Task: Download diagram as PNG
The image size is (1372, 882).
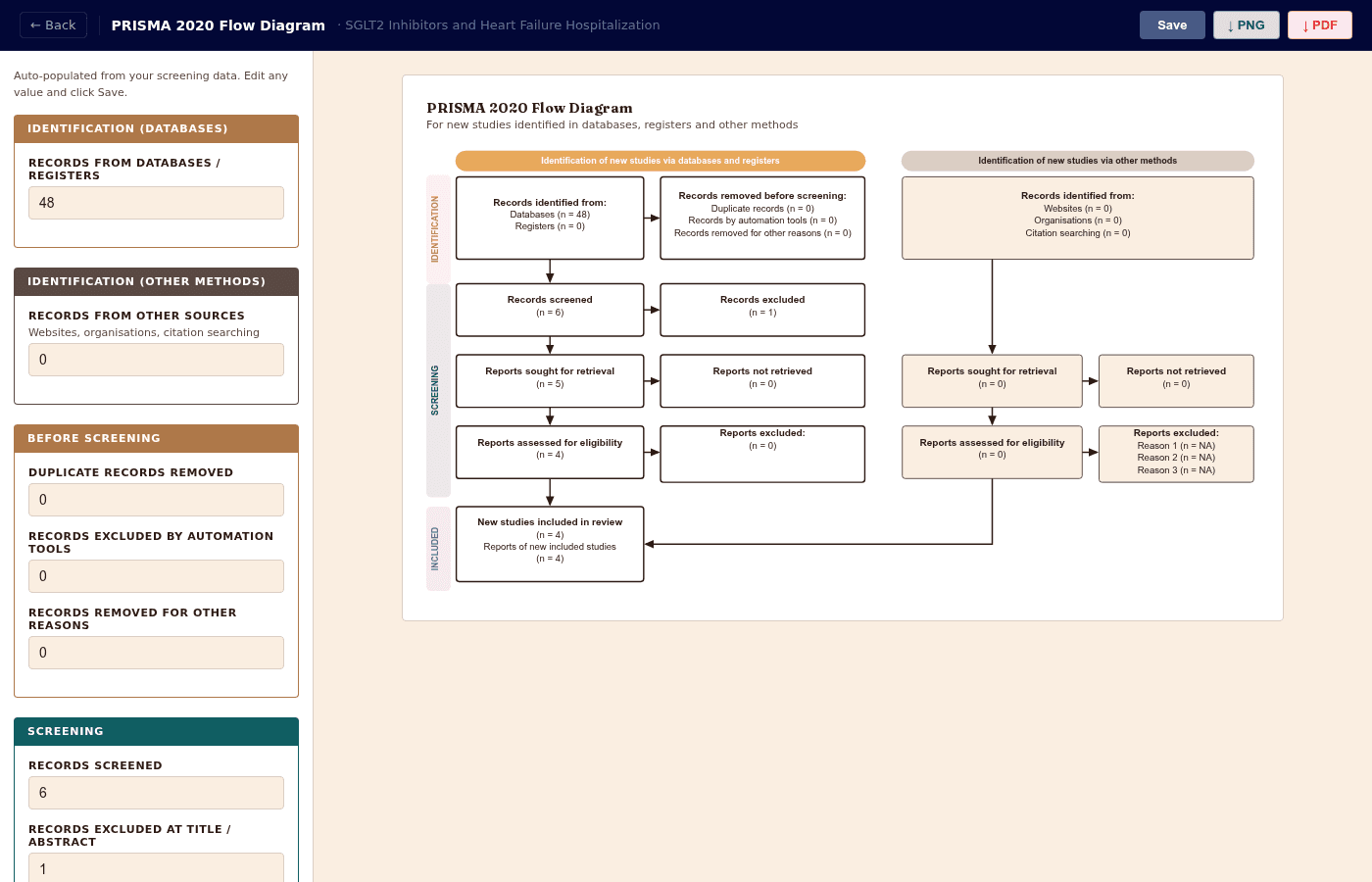Action: tap(1247, 25)
